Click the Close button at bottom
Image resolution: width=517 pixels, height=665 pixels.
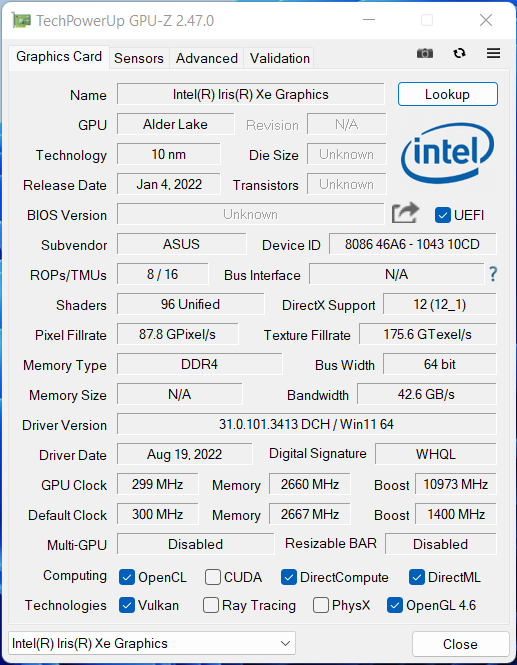tap(460, 644)
